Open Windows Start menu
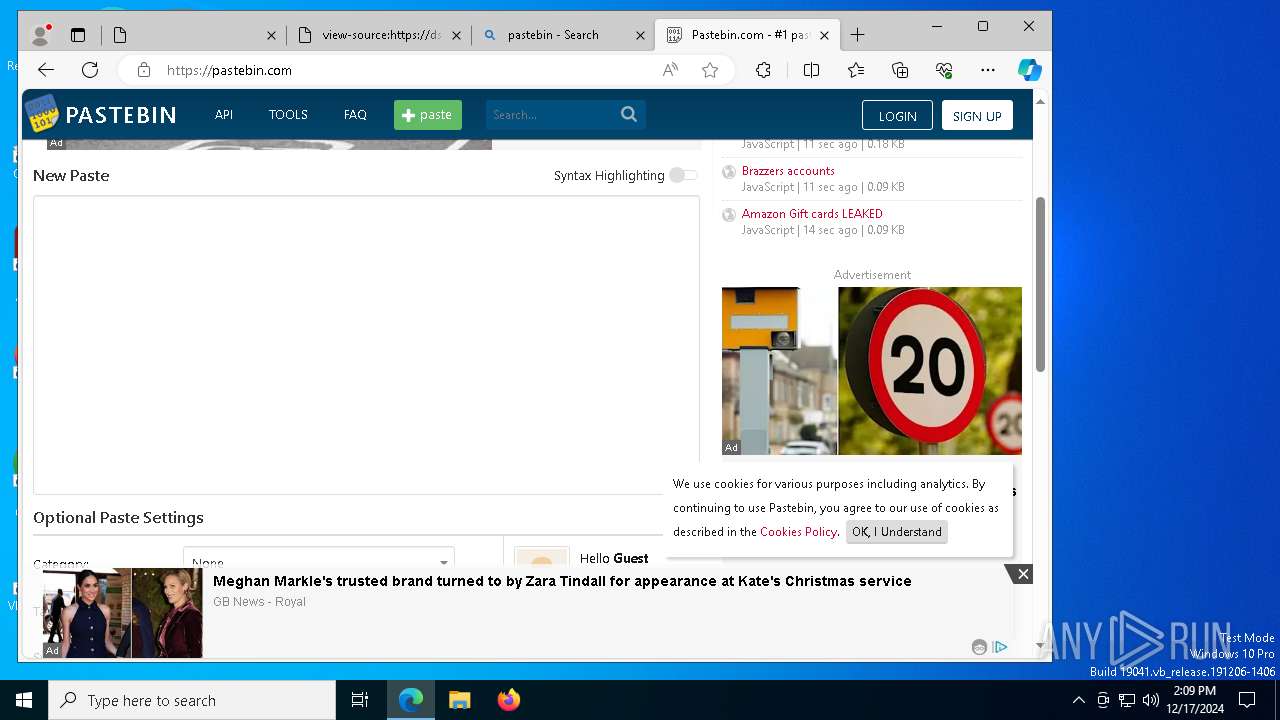Image resolution: width=1280 pixels, height=720 pixels. [x=24, y=700]
